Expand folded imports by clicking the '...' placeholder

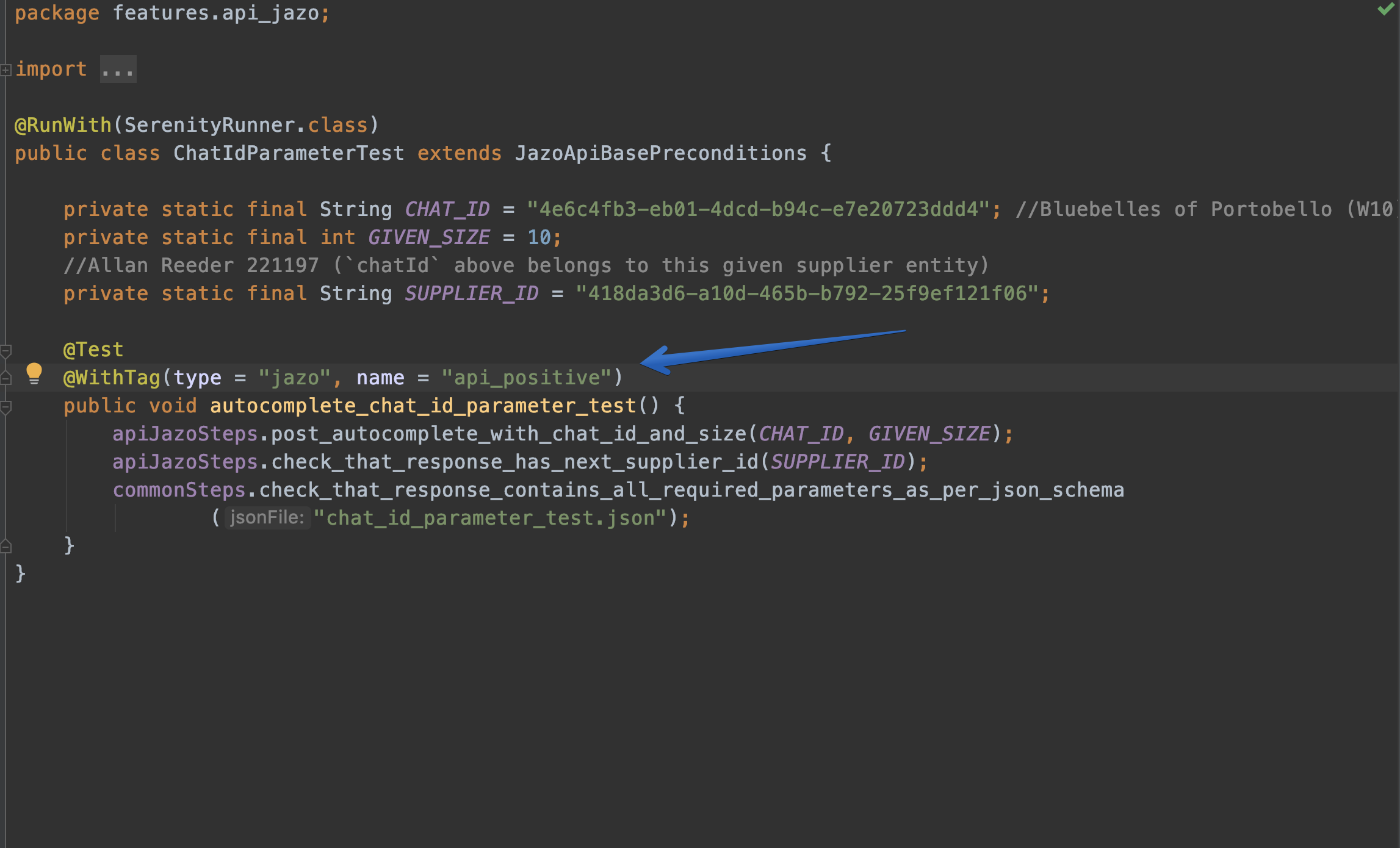pyautogui.click(x=117, y=69)
